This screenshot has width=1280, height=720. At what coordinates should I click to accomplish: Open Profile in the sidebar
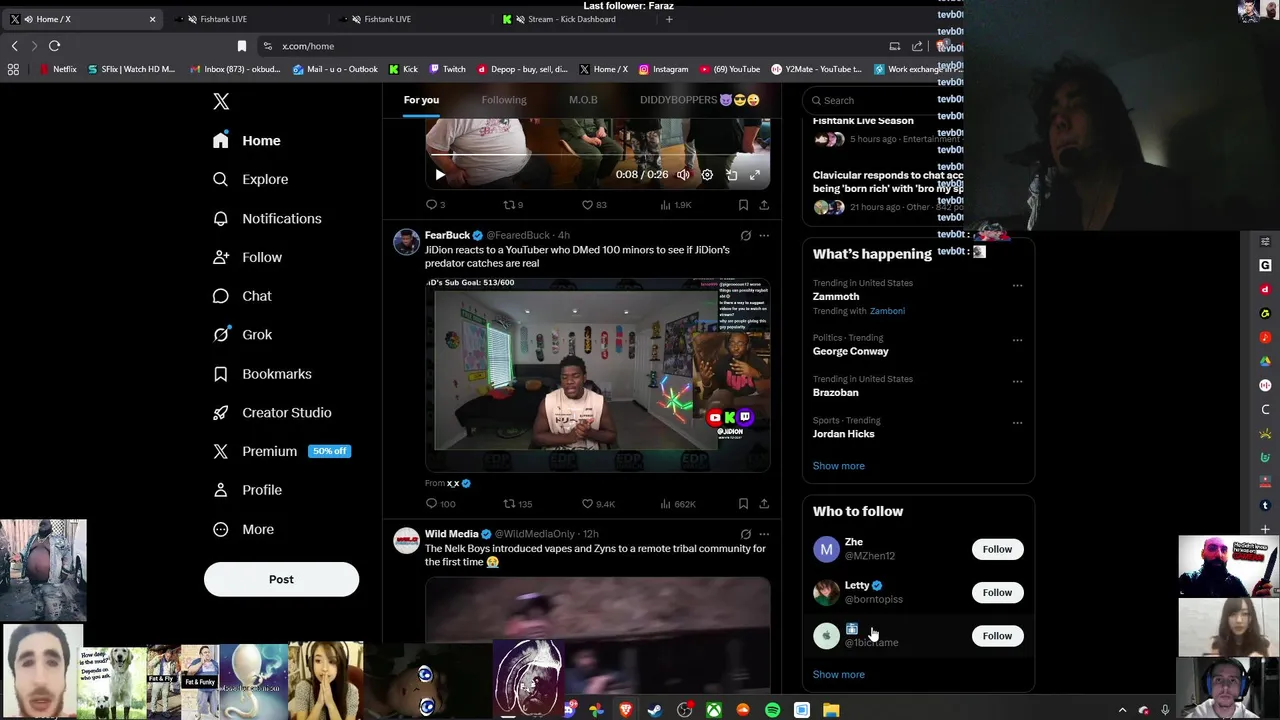(x=248, y=490)
